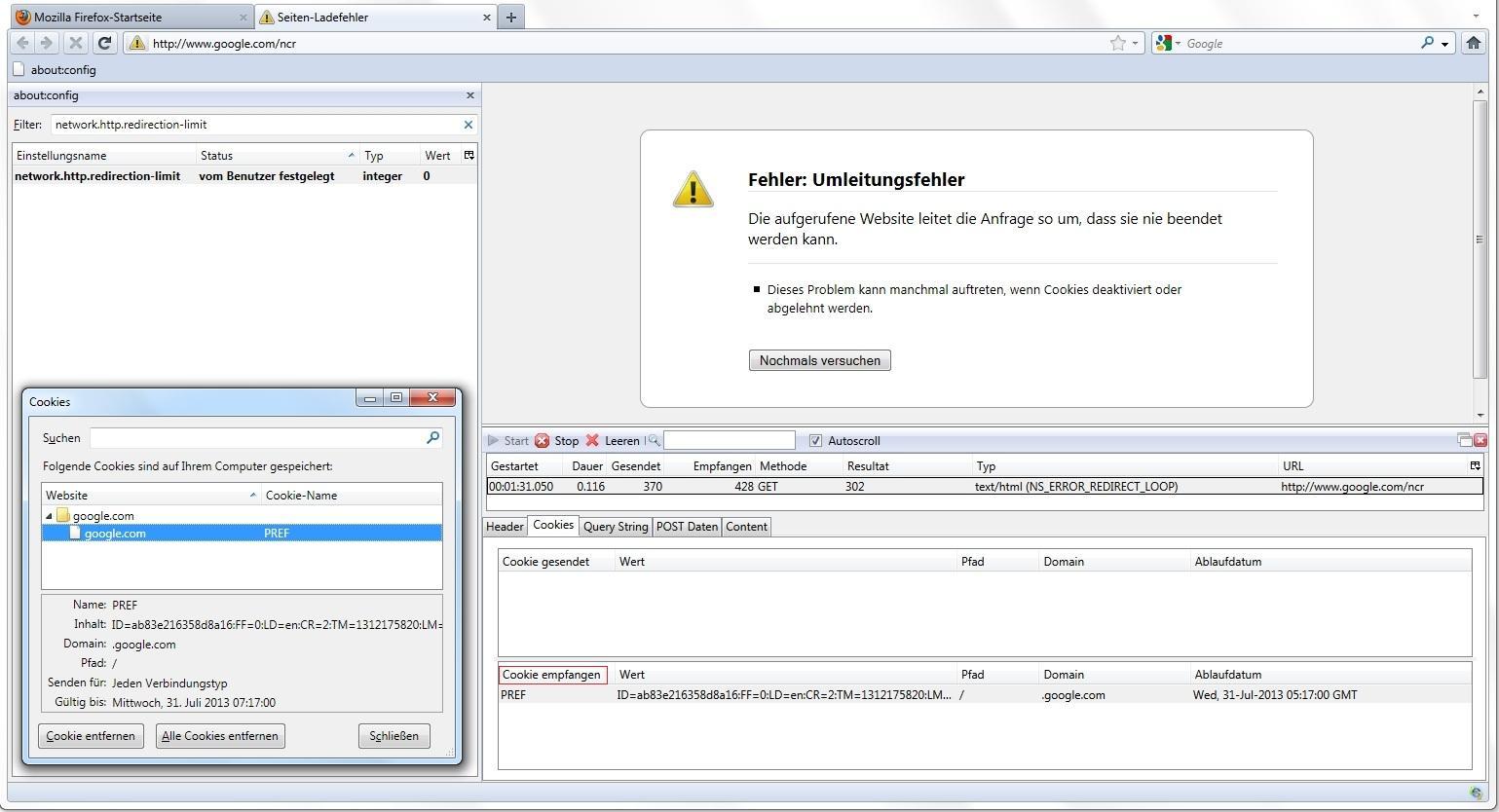List all tabs dropdown arrow
Screen dimensions: 1499x812
point(1476,17)
